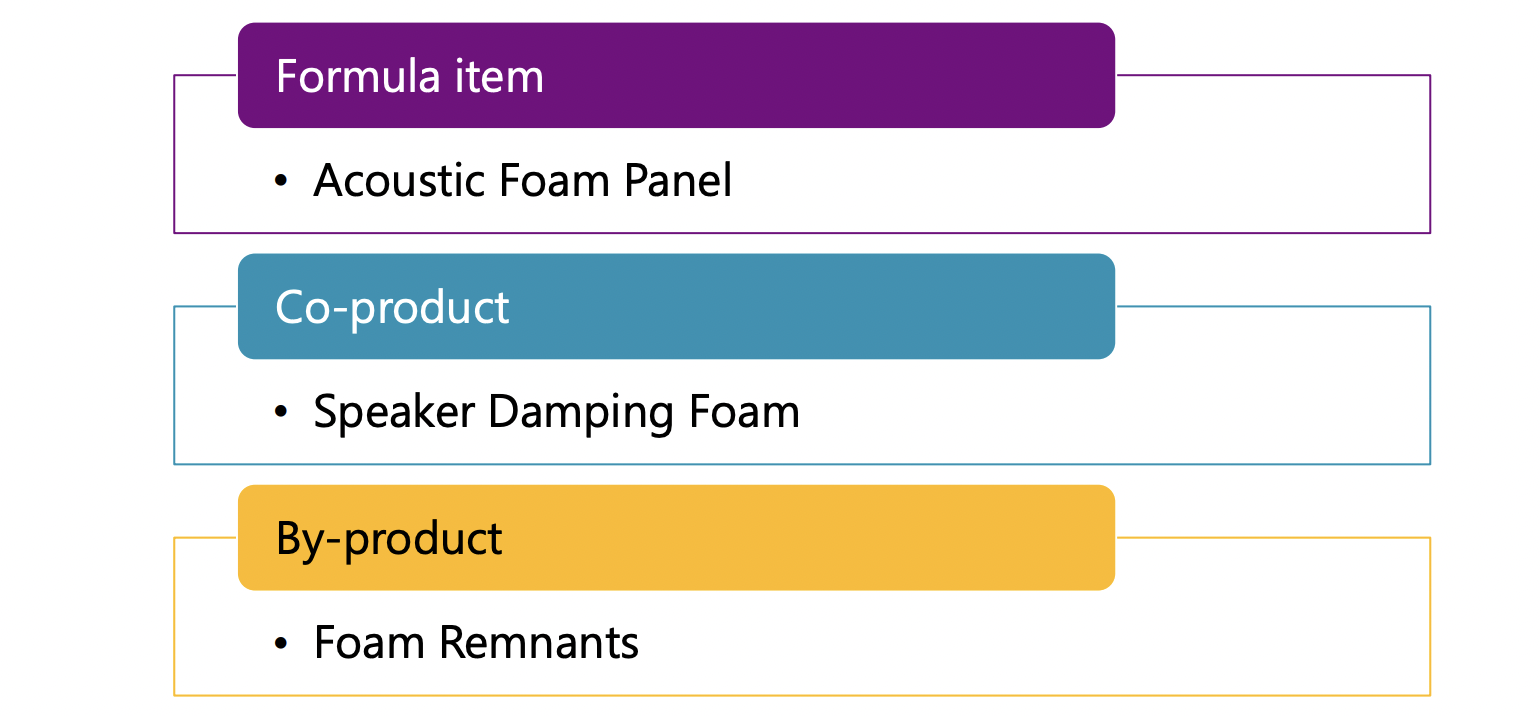Click the bullet dot before Speaker Damping Foam
This screenshot has height=716, width=1540.
point(281,412)
